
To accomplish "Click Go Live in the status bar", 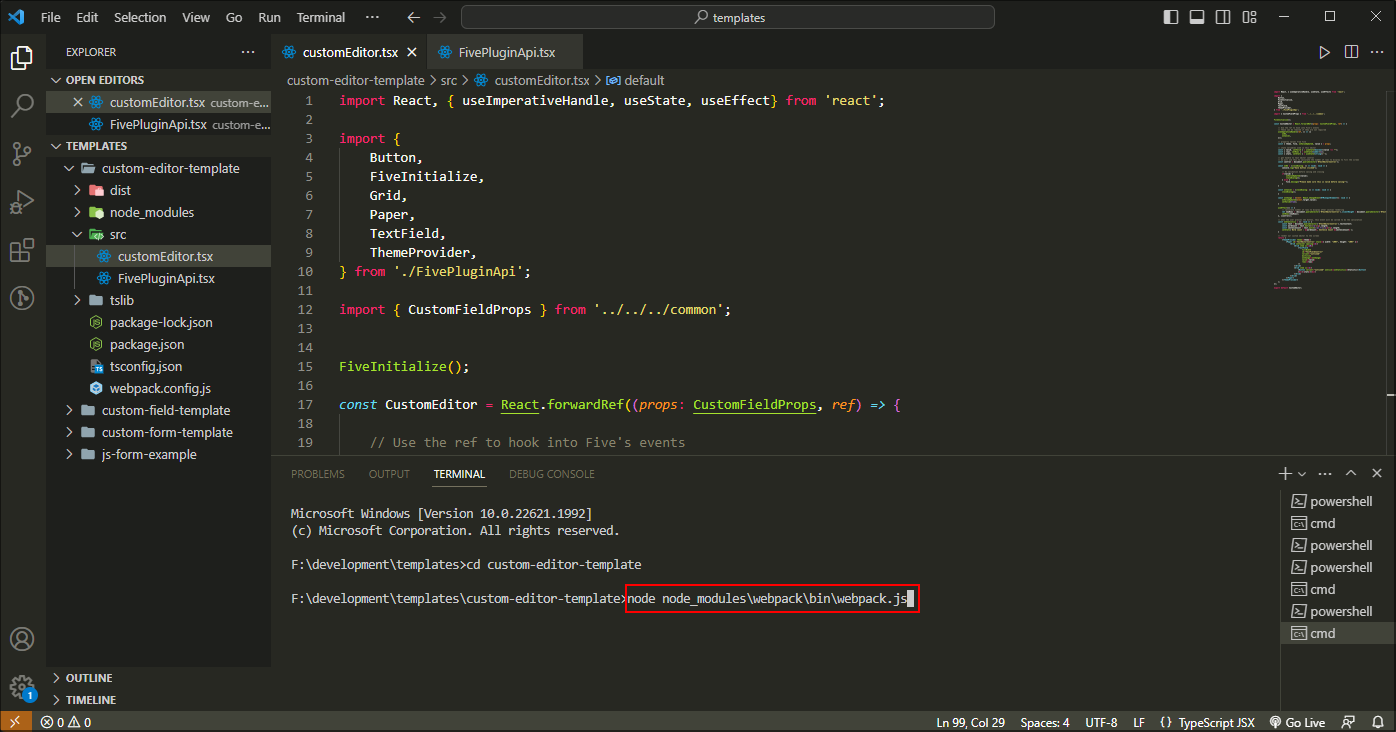I will pyautogui.click(x=1297, y=721).
